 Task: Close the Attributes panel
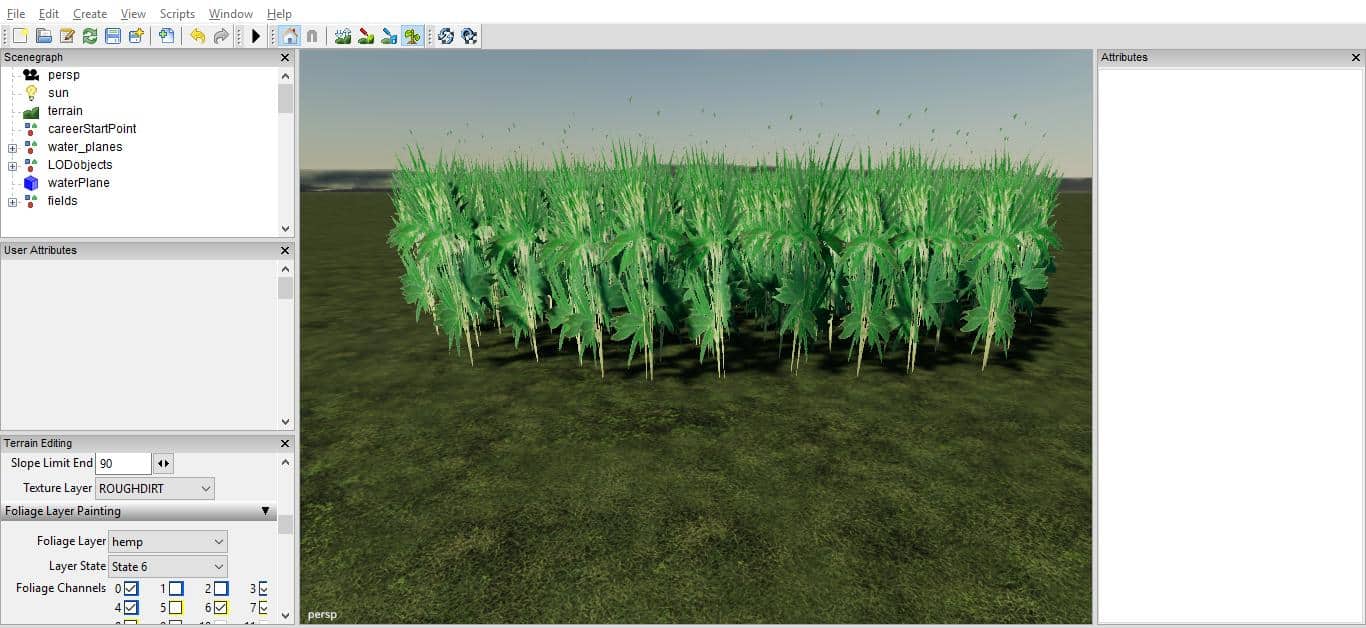tap(1356, 58)
